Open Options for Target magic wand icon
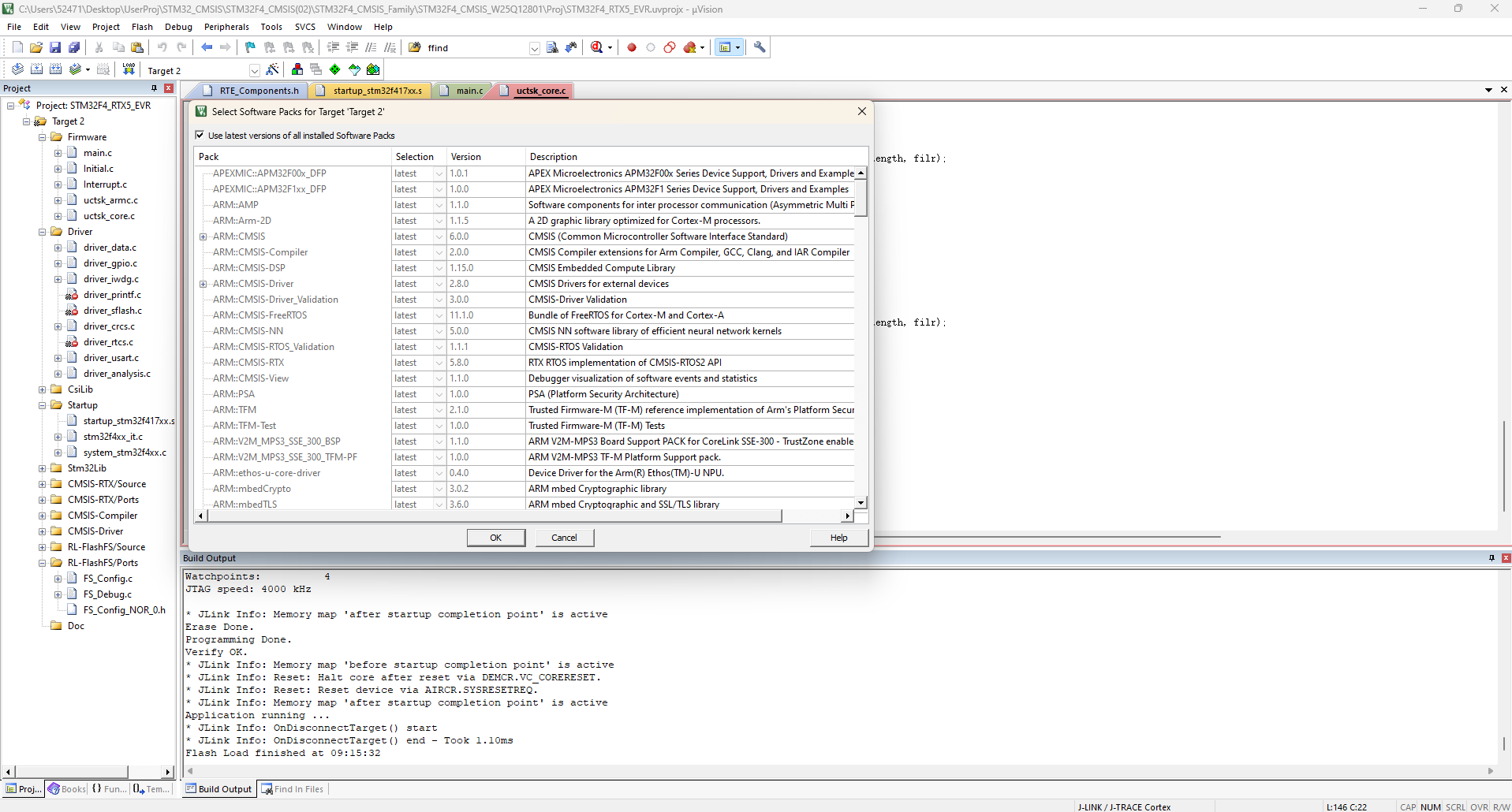The width and height of the screenshot is (1512, 812). (x=272, y=69)
